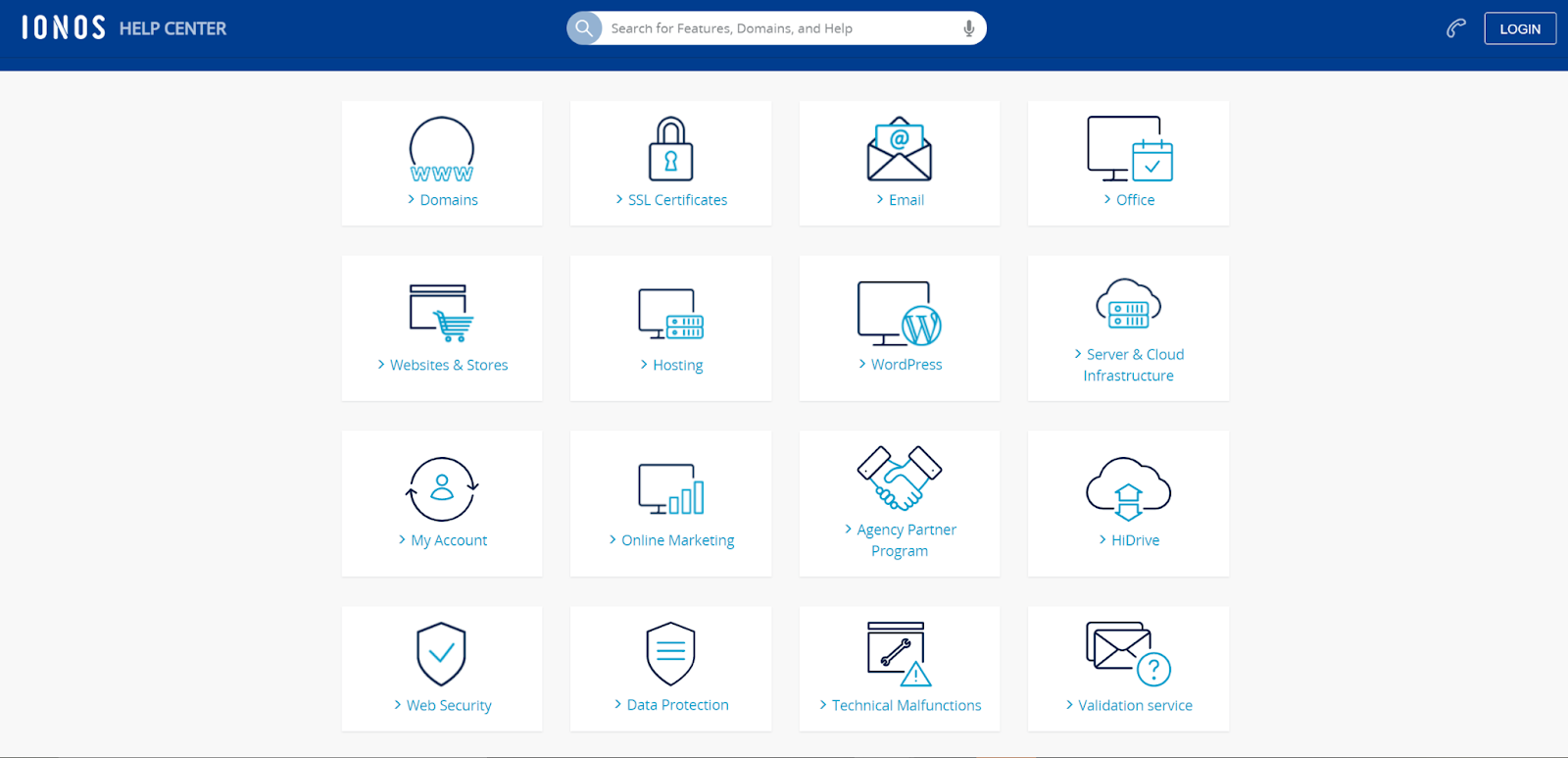Click the My Account user icon

[442, 489]
